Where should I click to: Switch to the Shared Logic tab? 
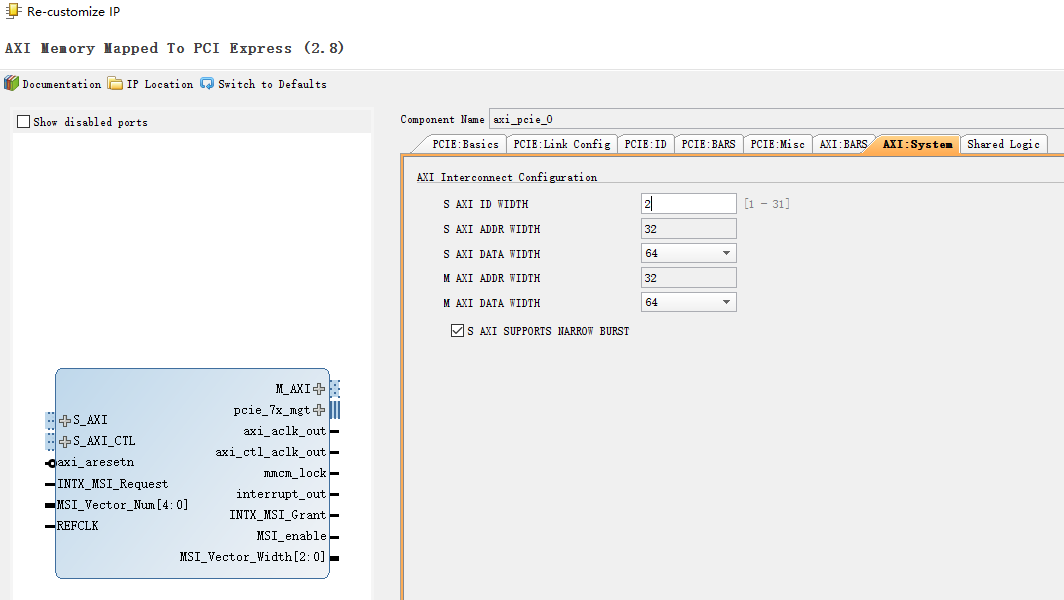point(1002,143)
